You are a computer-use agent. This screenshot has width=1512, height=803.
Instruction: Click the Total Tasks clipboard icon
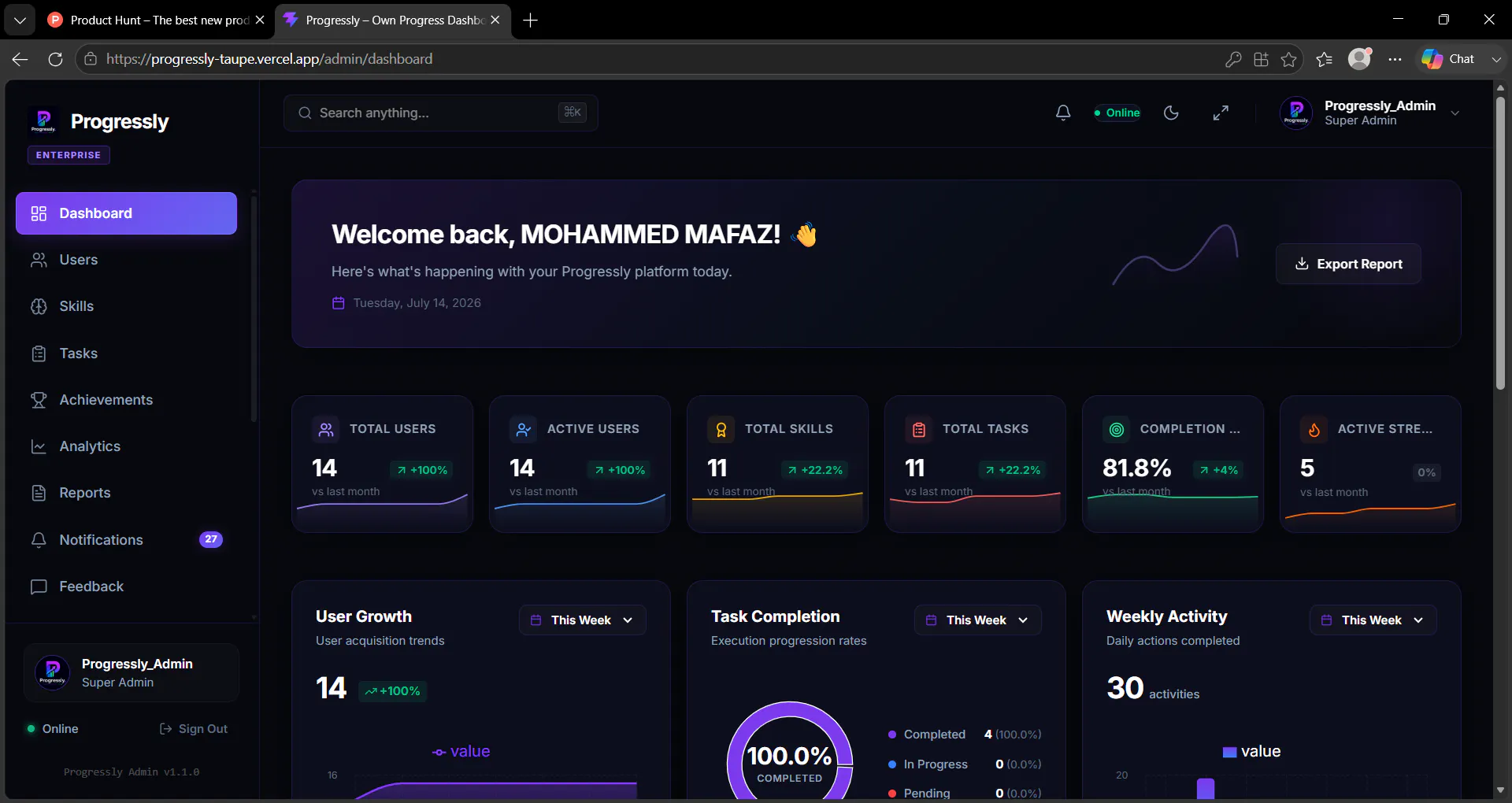tap(919, 429)
